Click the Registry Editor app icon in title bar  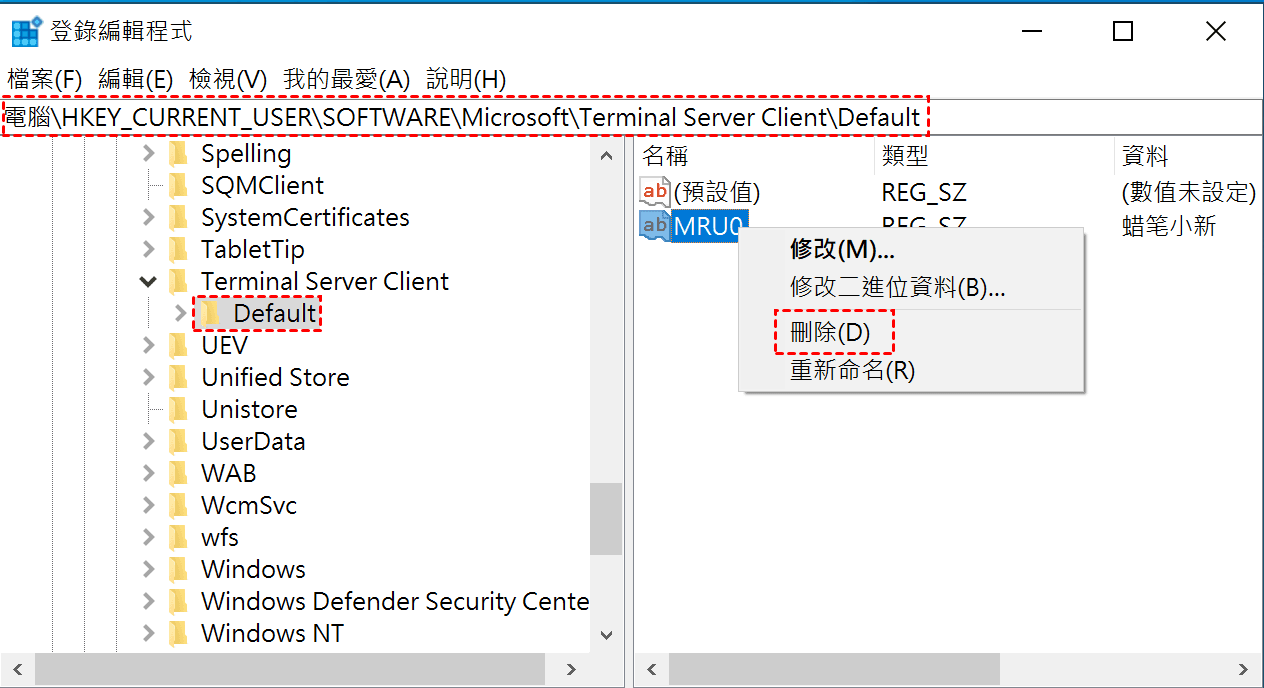coord(26,32)
